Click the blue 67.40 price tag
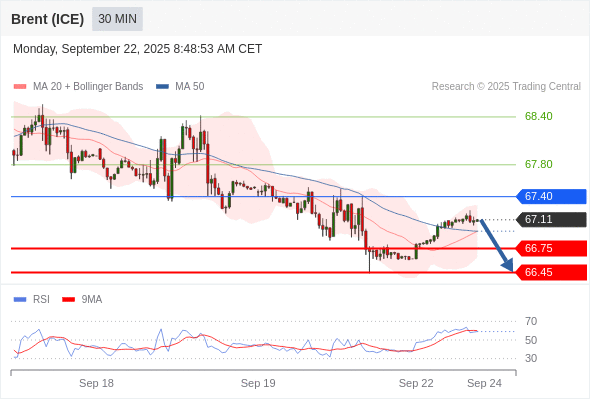This screenshot has width=590, height=400. tap(552, 196)
